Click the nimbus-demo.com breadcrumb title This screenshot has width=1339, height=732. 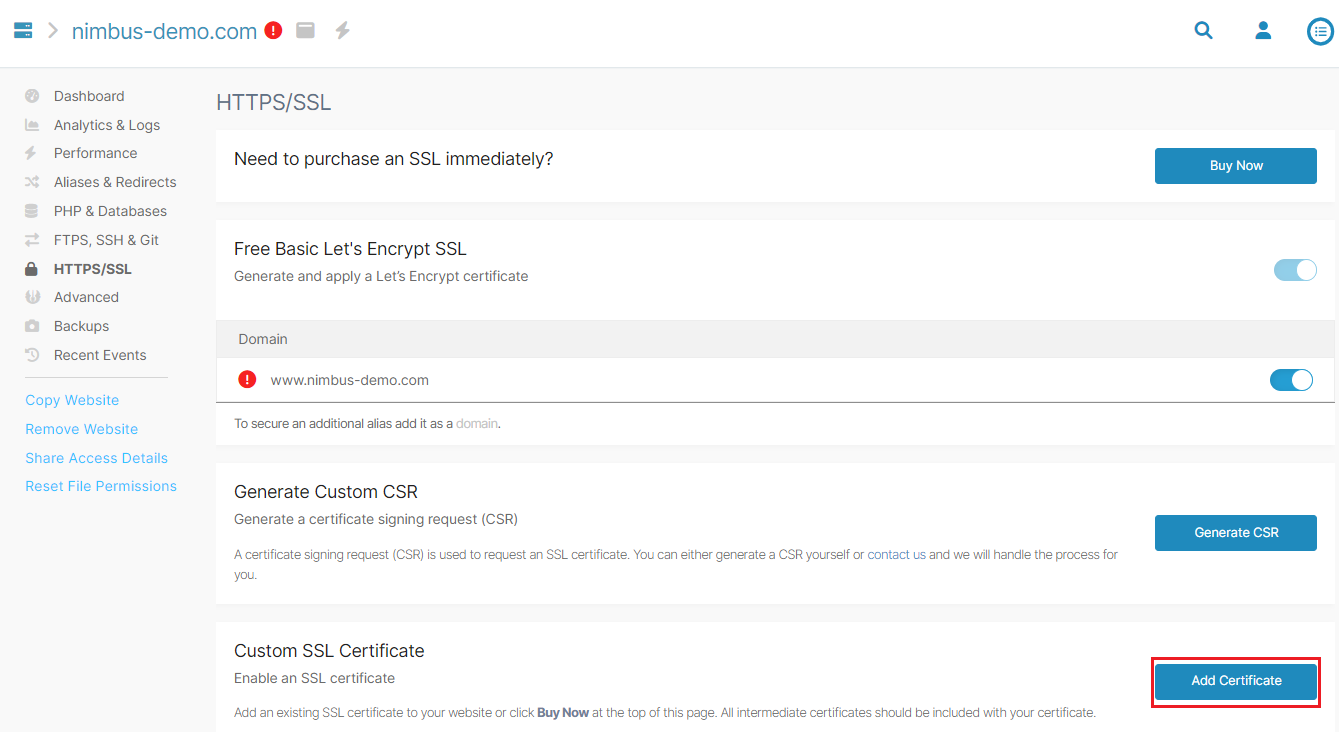click(x=164, y=31)
